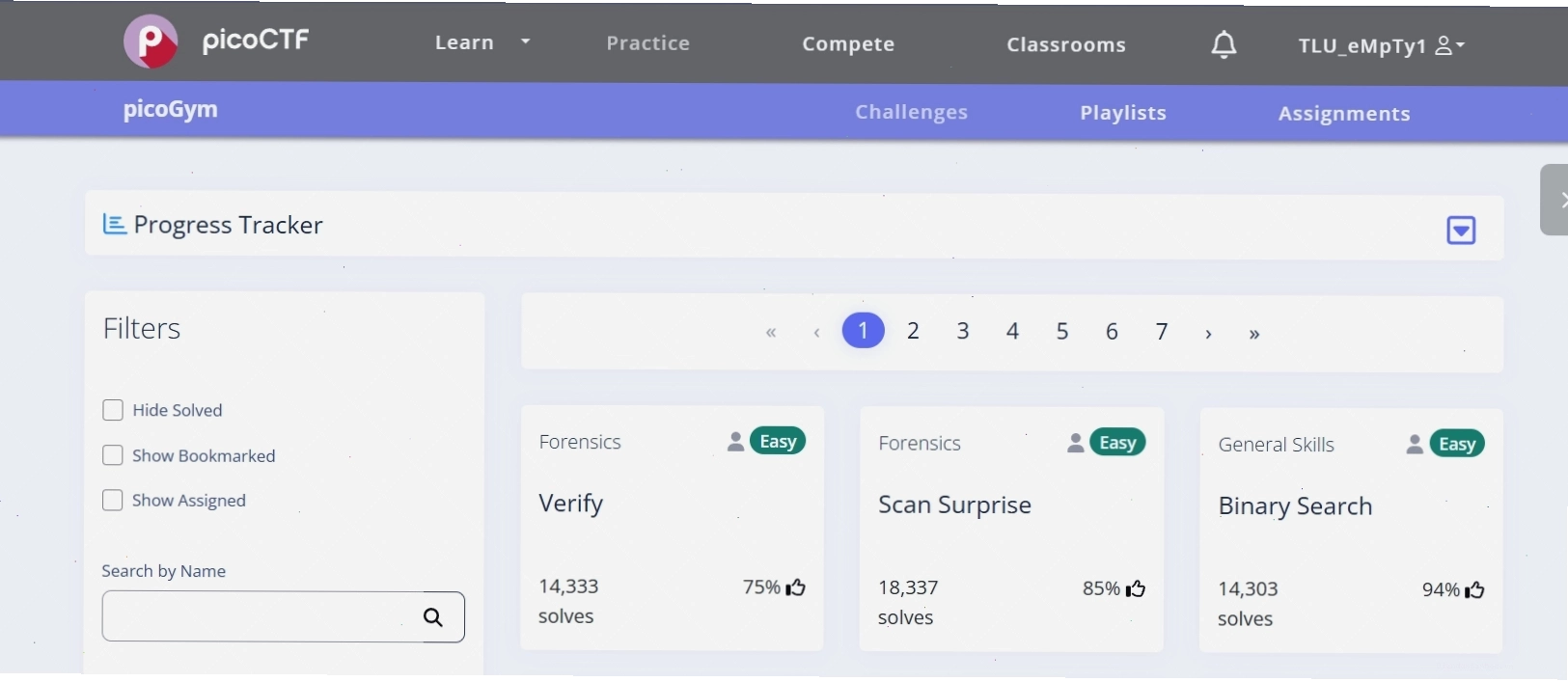This screenshot has width=1568, height=682.
Task: Click the thumbs-up icon on Scan Surprise card
Action: [1136, 588]
